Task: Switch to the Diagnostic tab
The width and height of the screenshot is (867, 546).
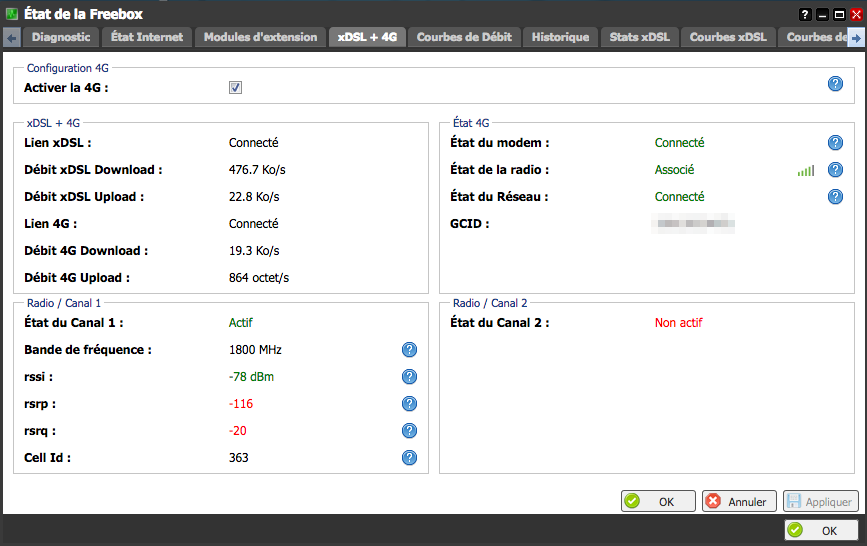Action: [61, 37]
